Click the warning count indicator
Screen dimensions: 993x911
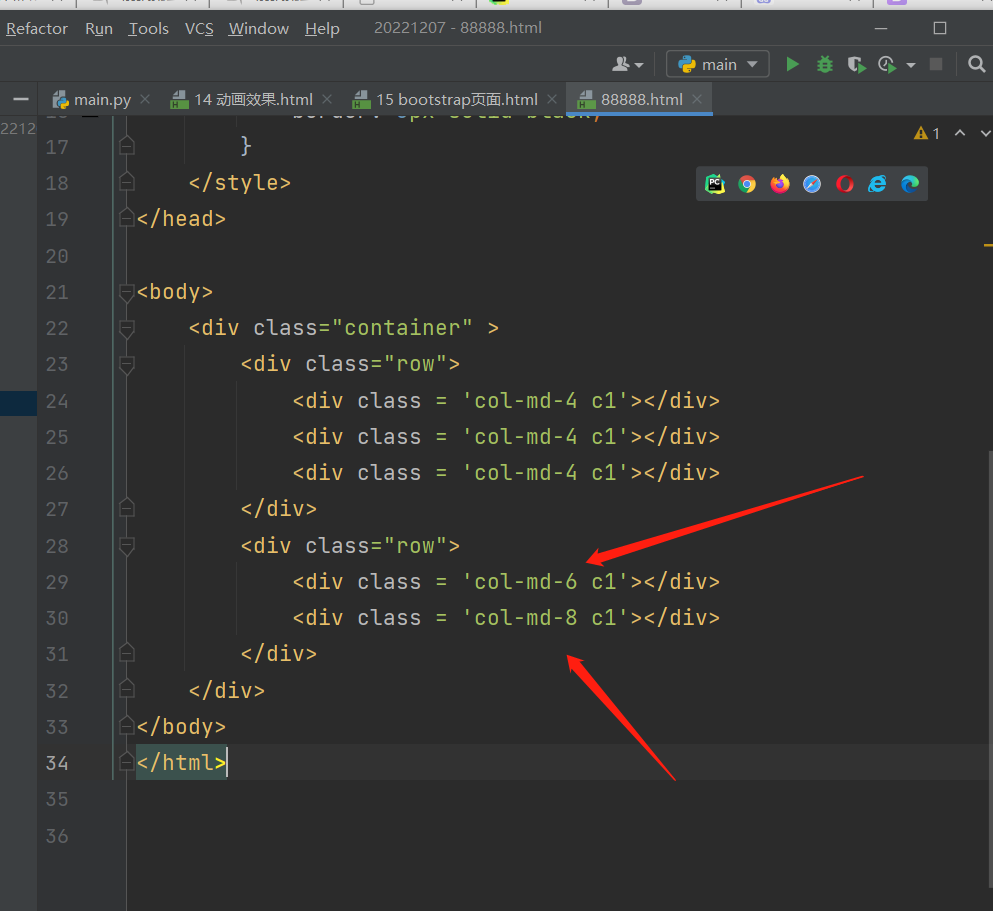[x=927, y=133]
